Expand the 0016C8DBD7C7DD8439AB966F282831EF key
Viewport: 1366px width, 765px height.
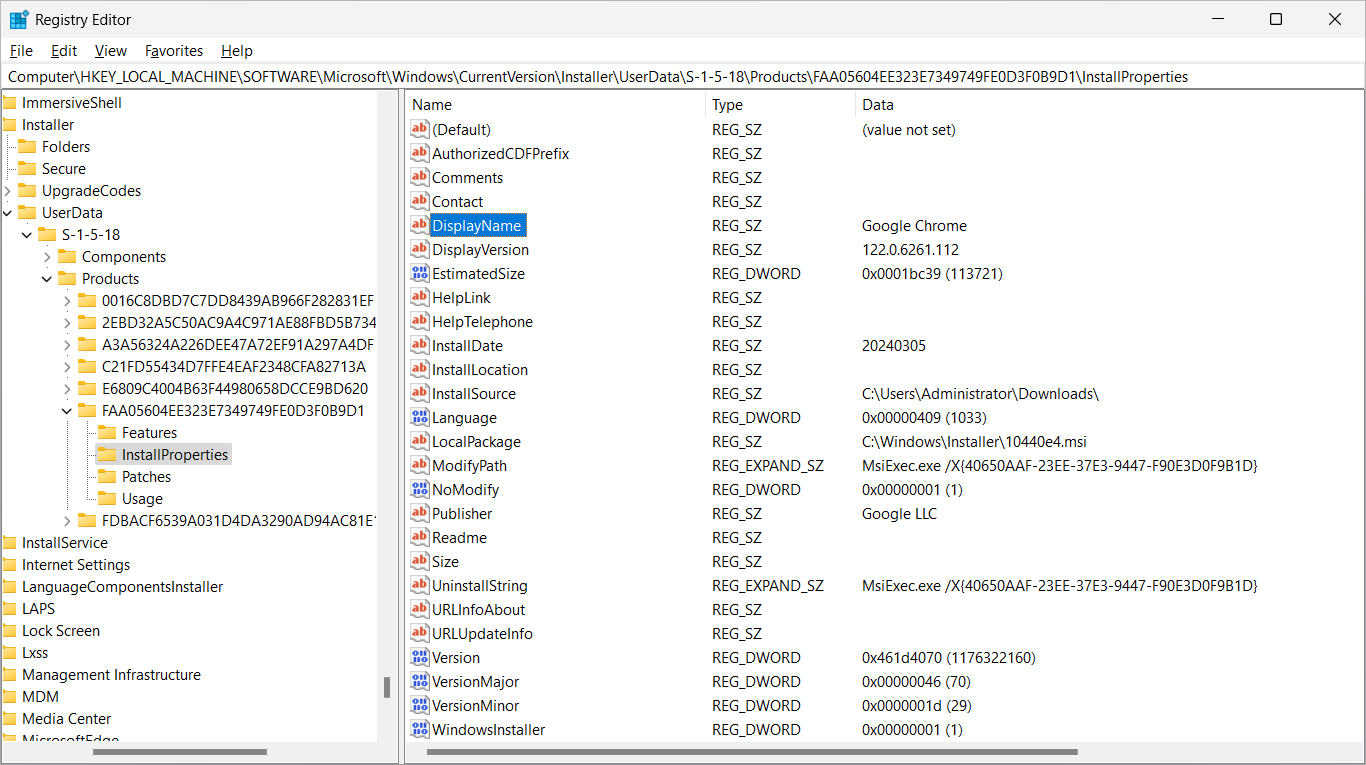[x=67, y=300]
